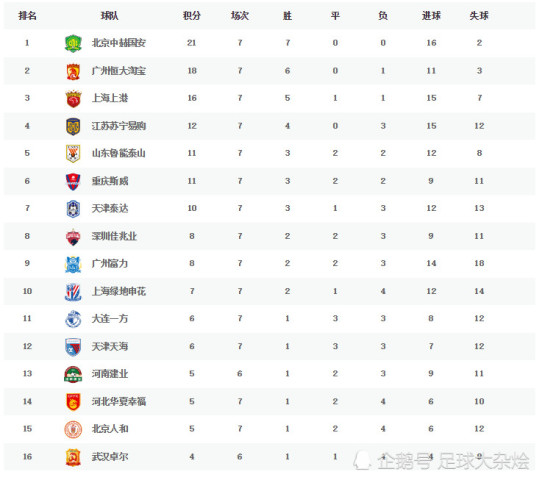The image size is (542, 480).
Task: Click the Guangzhou R&F blue logo
Action: point(73,264)
